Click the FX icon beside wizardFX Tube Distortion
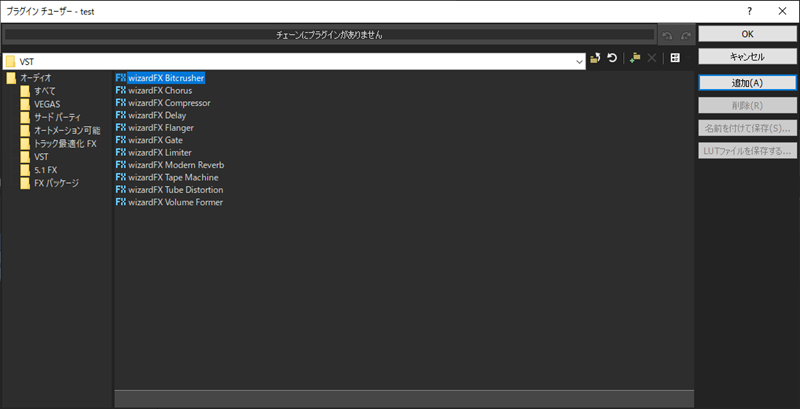 pos(121,190)
